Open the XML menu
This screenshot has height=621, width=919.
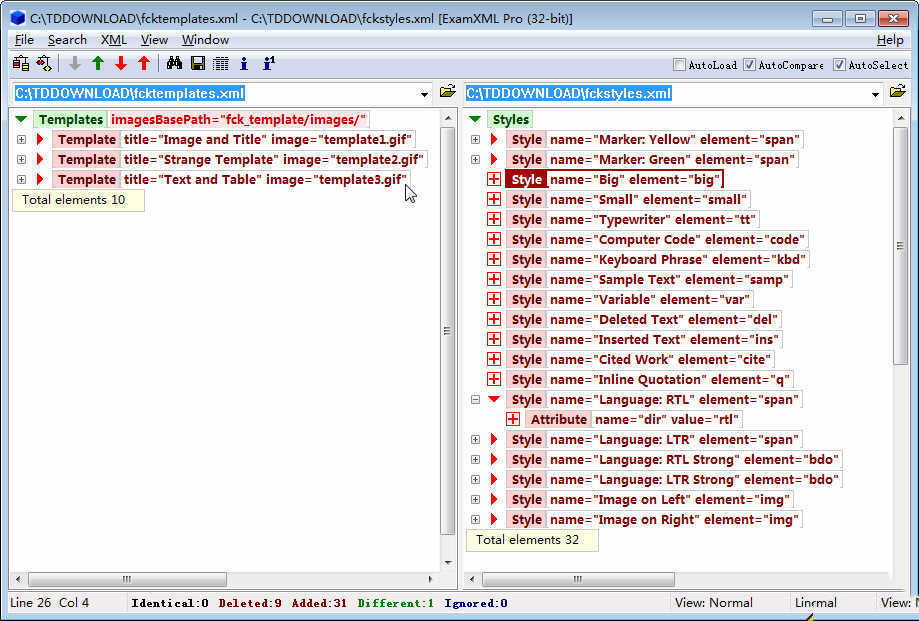pos(113,39)
